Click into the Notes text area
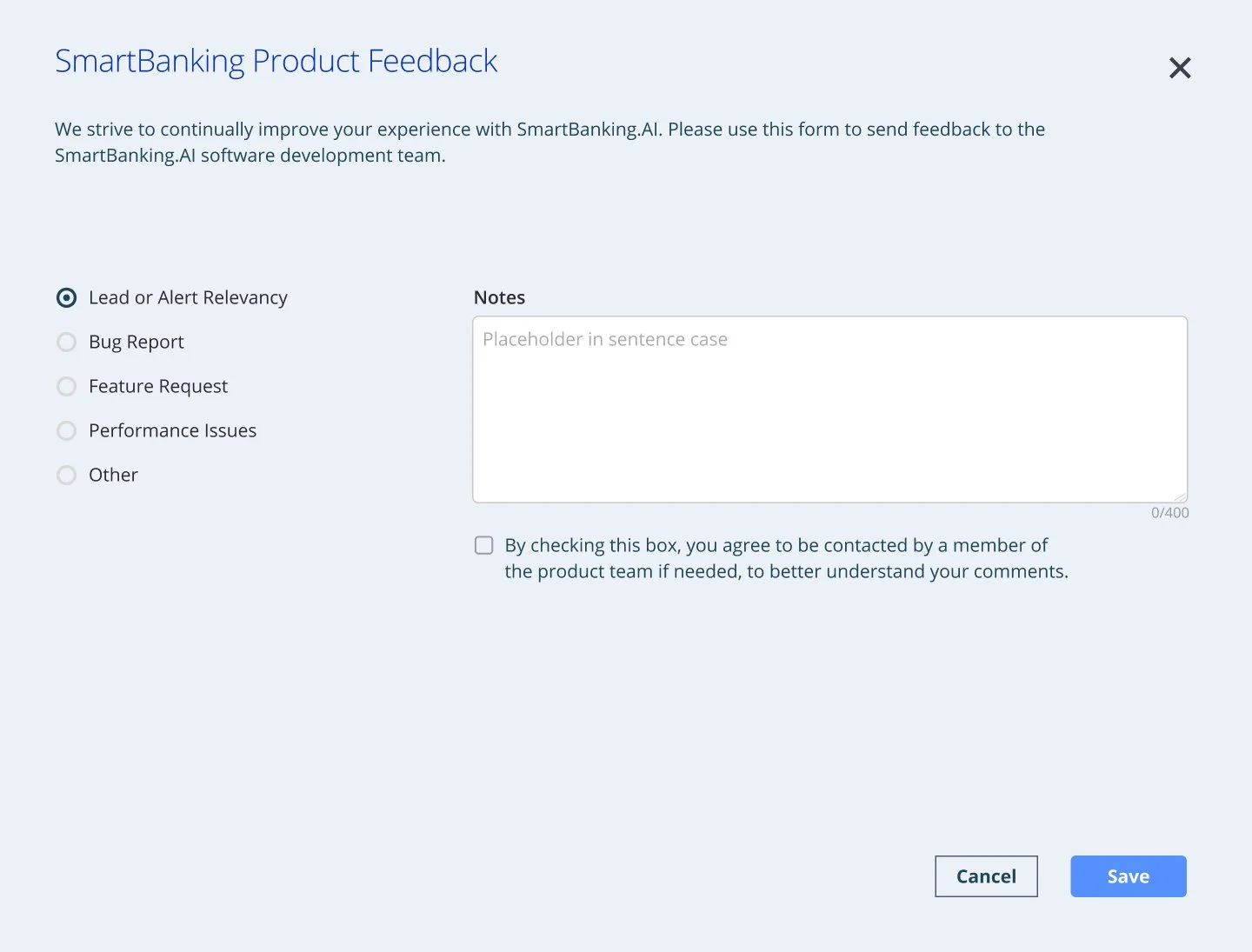The height and width of the screenshot is (952, 1252). point(830,409)
